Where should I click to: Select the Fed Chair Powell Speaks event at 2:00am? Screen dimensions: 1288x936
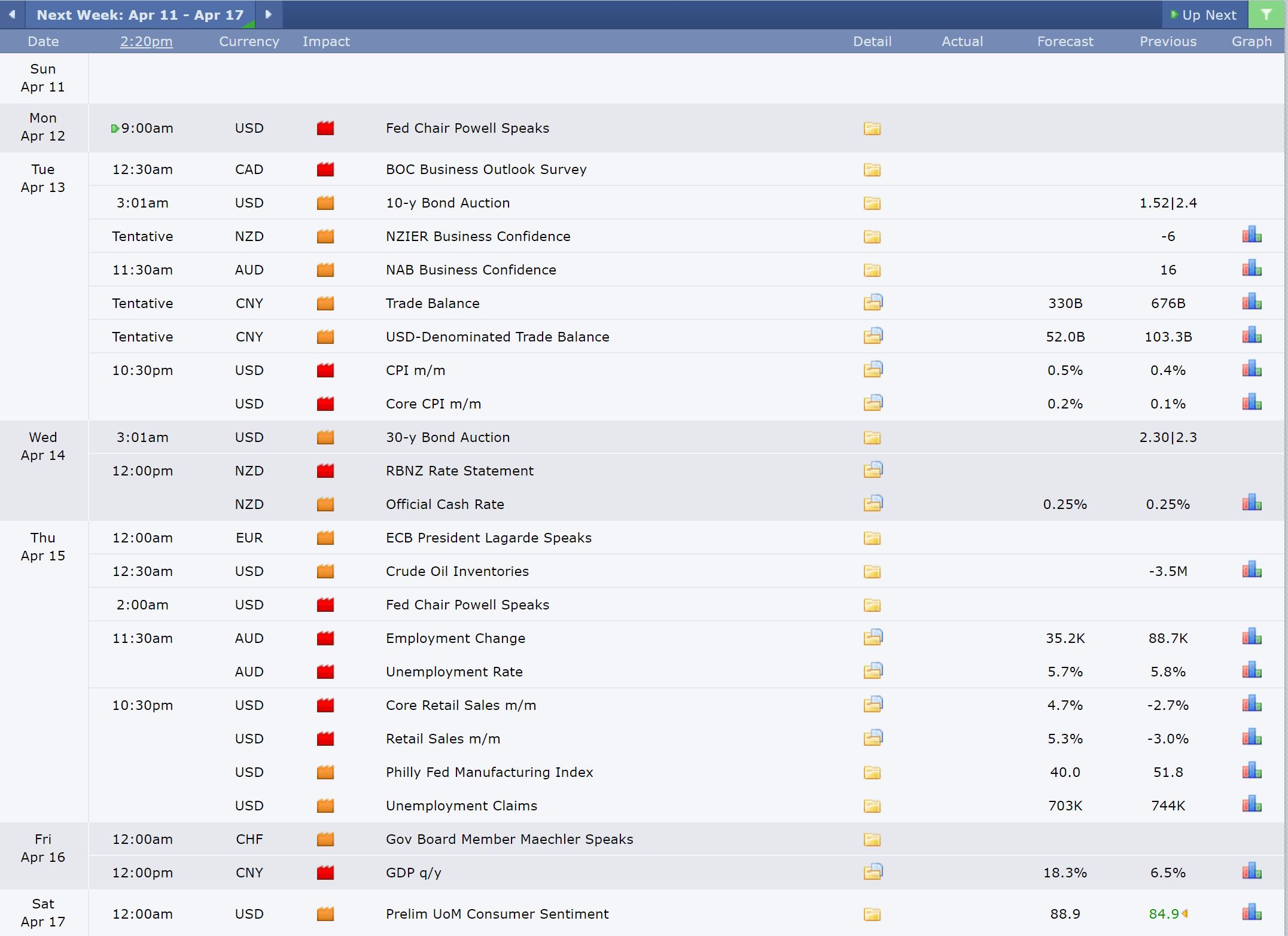pyautogui.click(x=467, y=605)
